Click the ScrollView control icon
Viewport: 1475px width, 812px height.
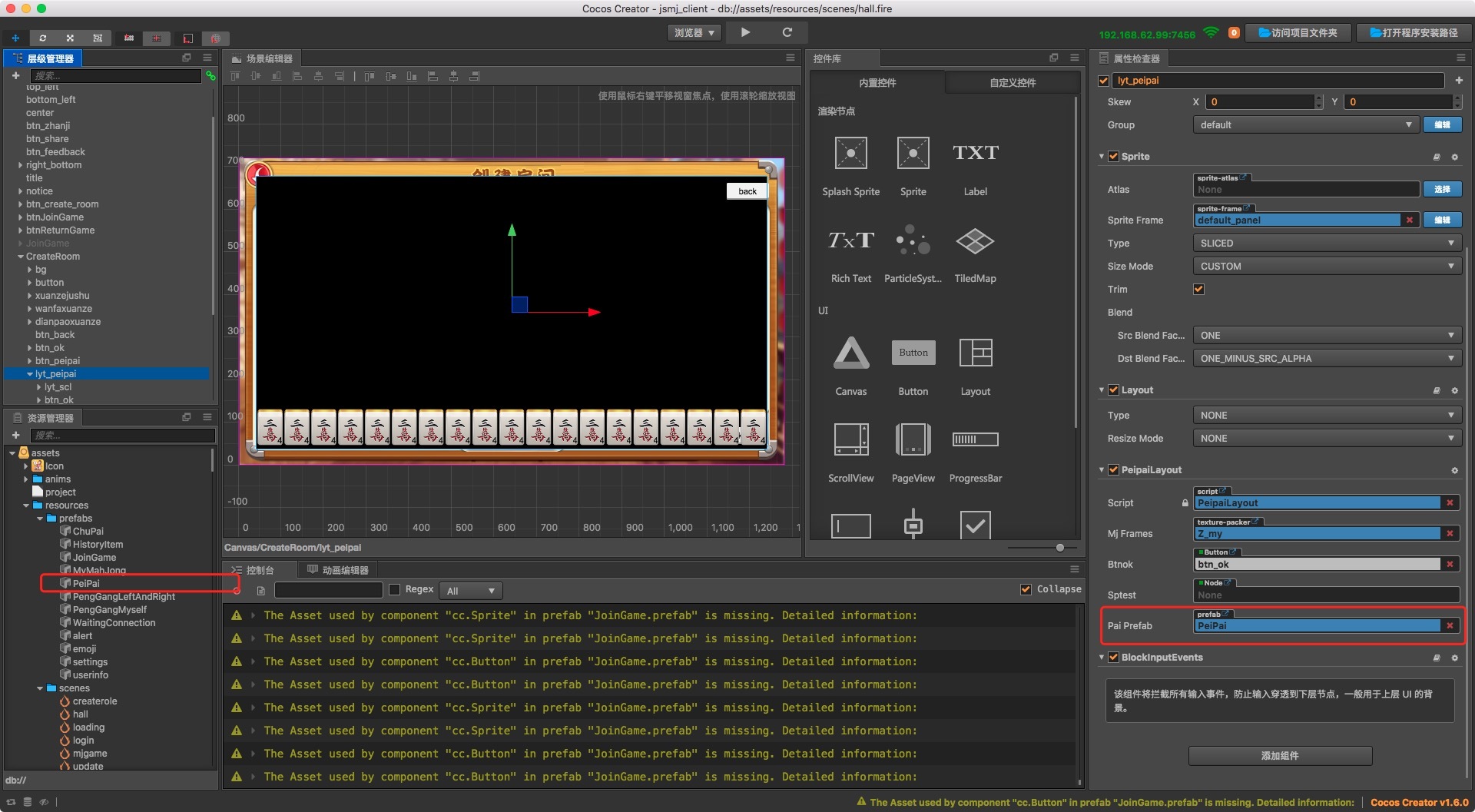[x=850, y=439]
